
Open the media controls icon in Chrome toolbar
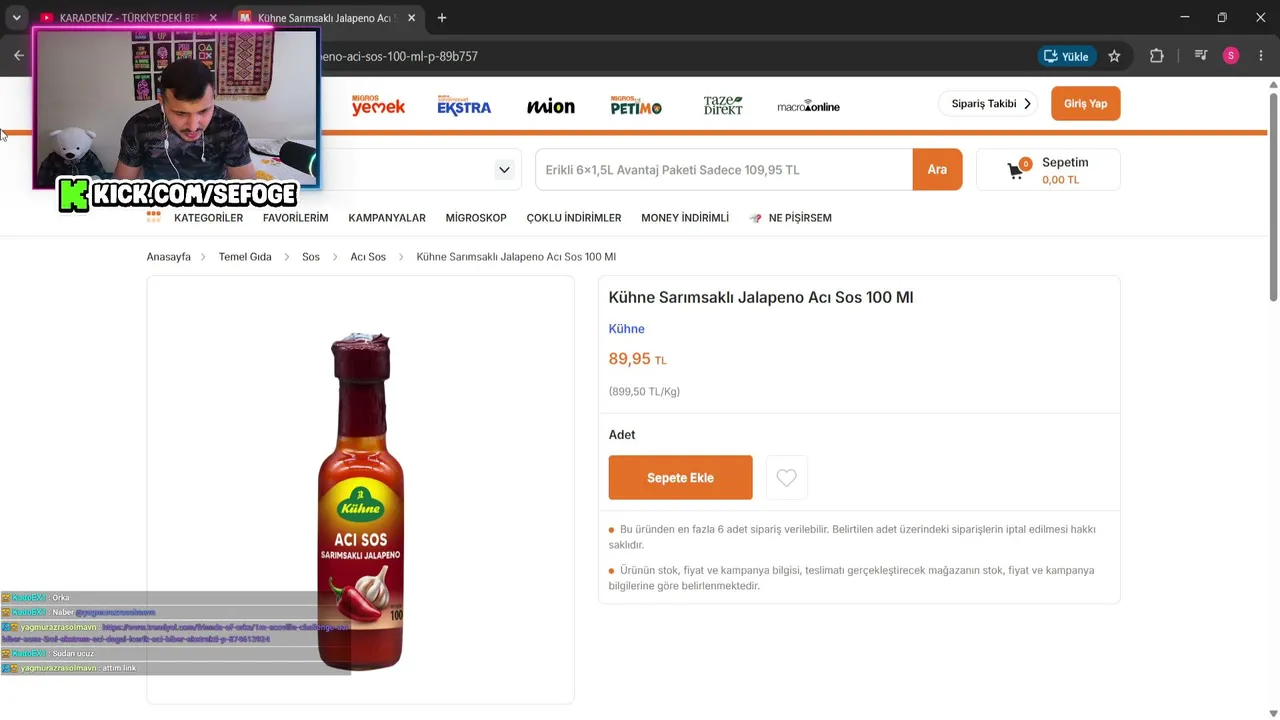pyautogui.click(x=1201, y=56)
